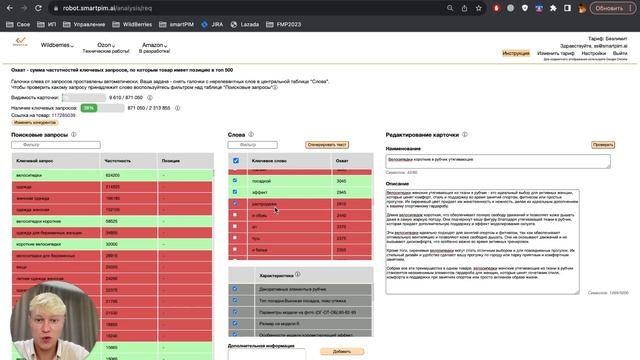Open the Wildberries bookmarks folder

click(x=132, y=24)
